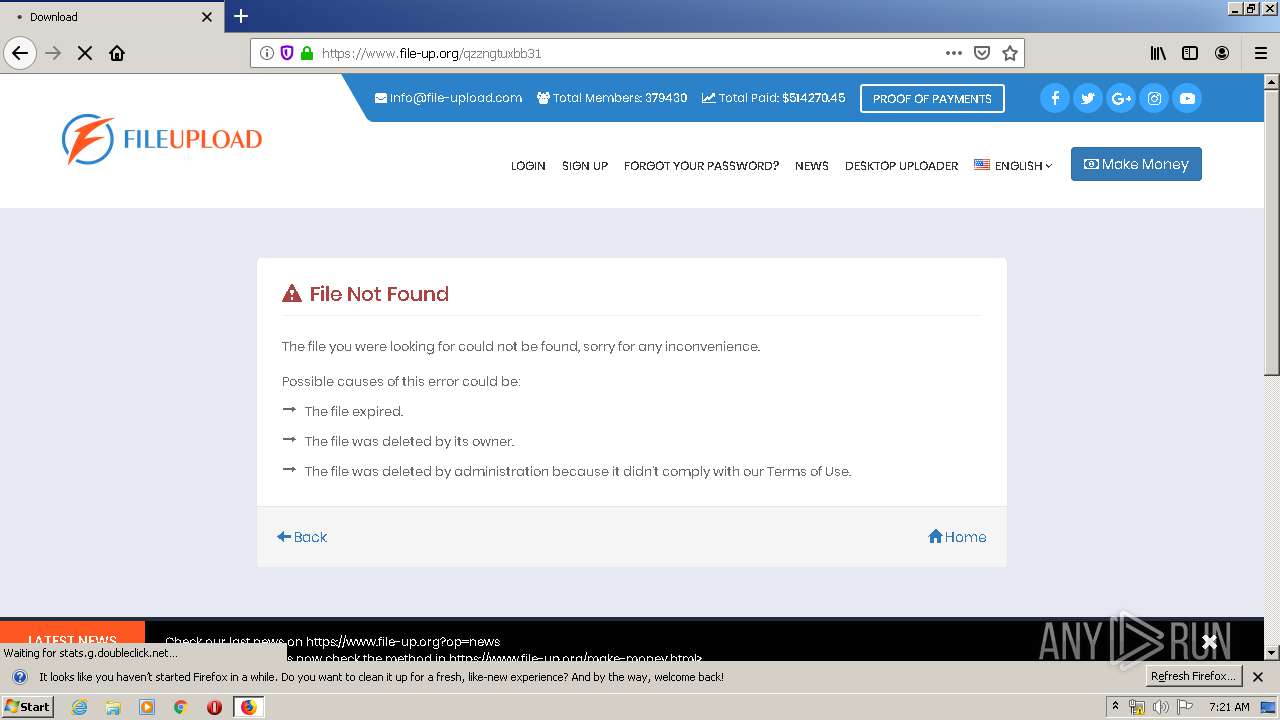Open tracking protection shield icon
1280x720 pixels.
[287, 53]
